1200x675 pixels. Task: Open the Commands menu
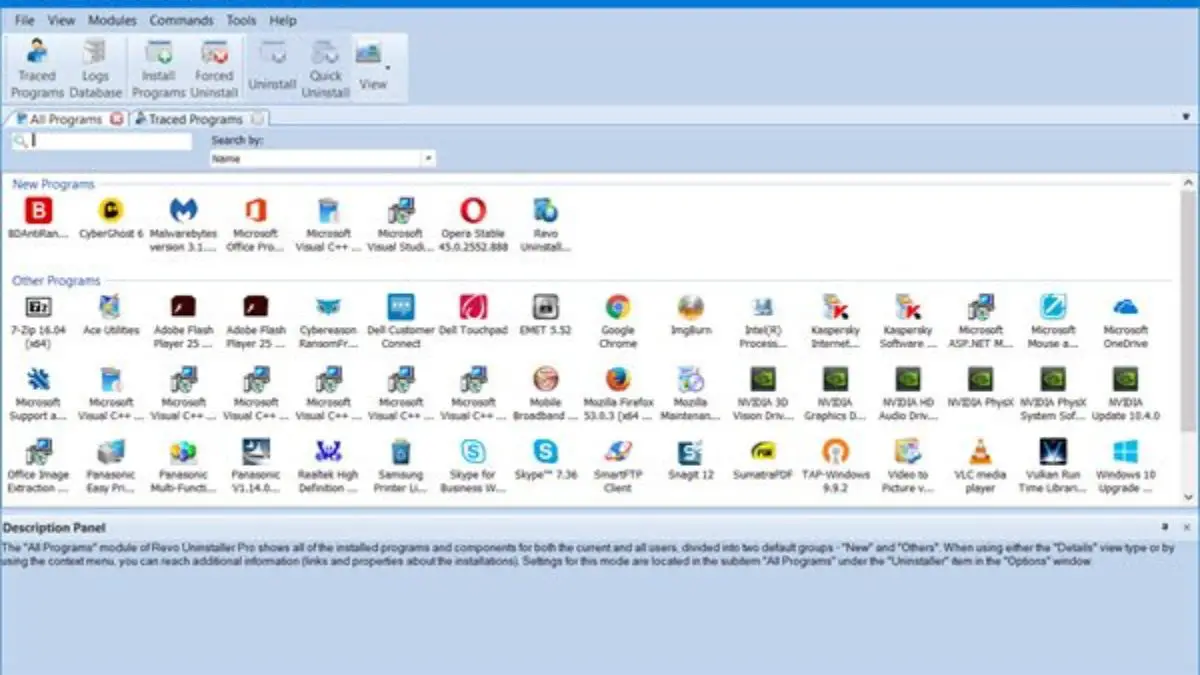tap(181, 20)
